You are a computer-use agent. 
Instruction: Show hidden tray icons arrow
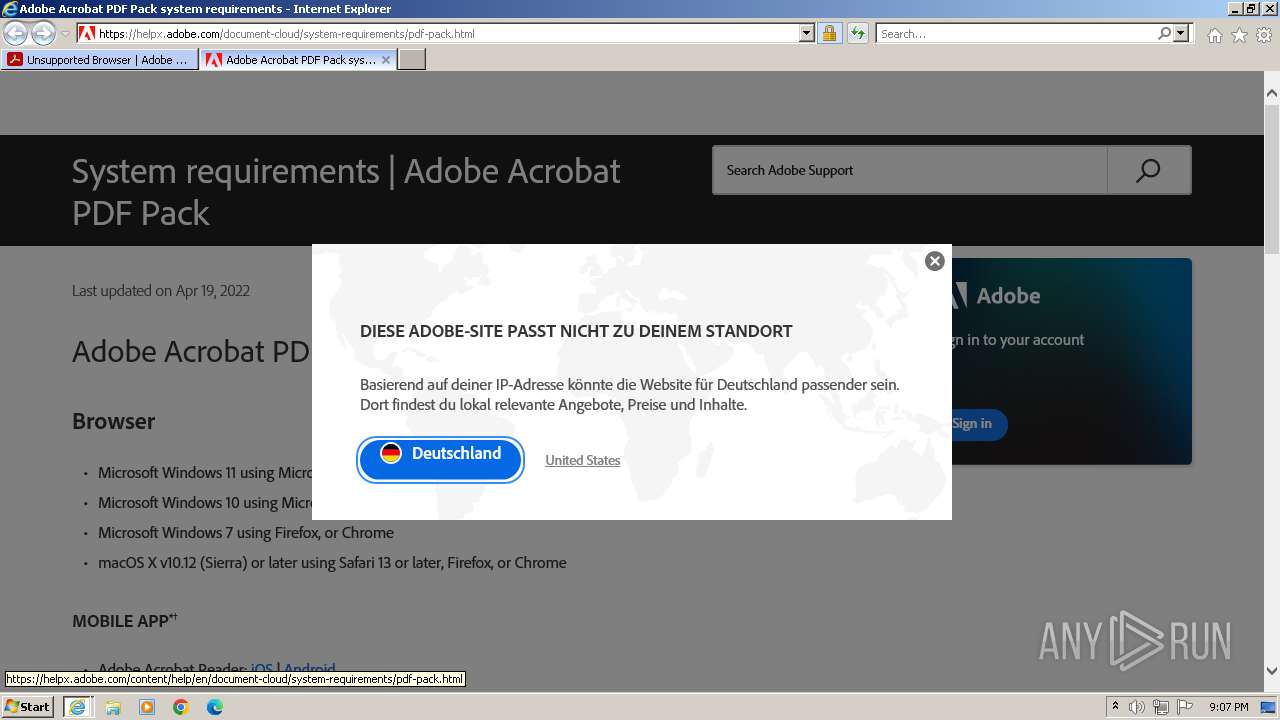pos(1115,707)
